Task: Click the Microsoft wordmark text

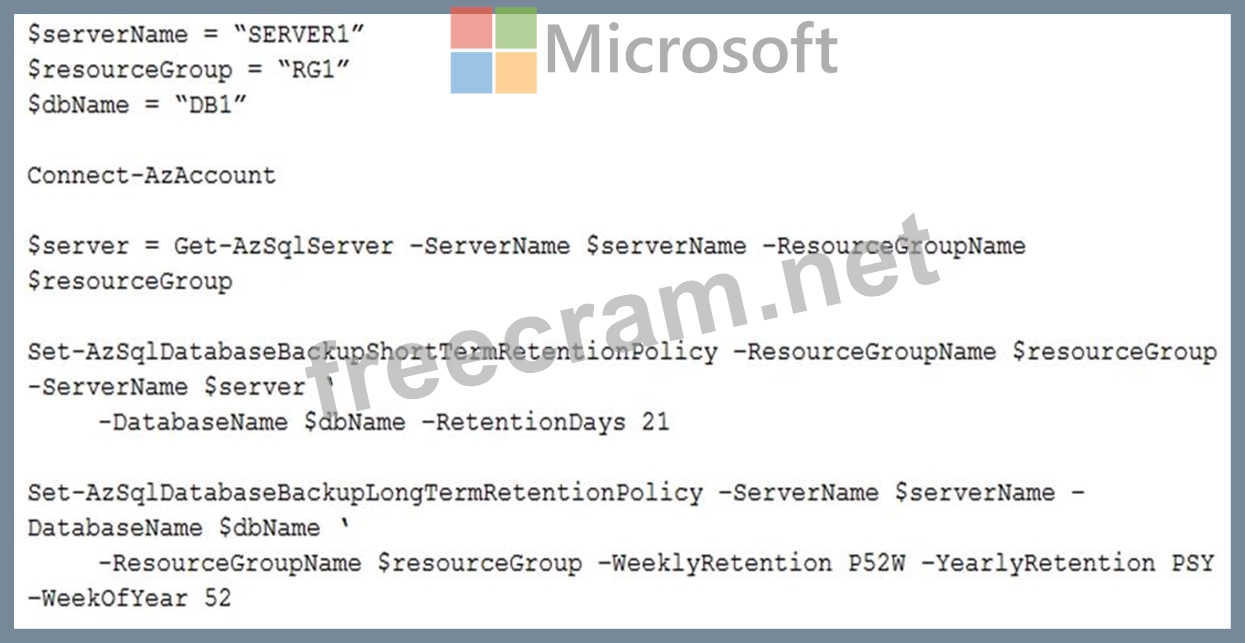Action: click(690, 50)
